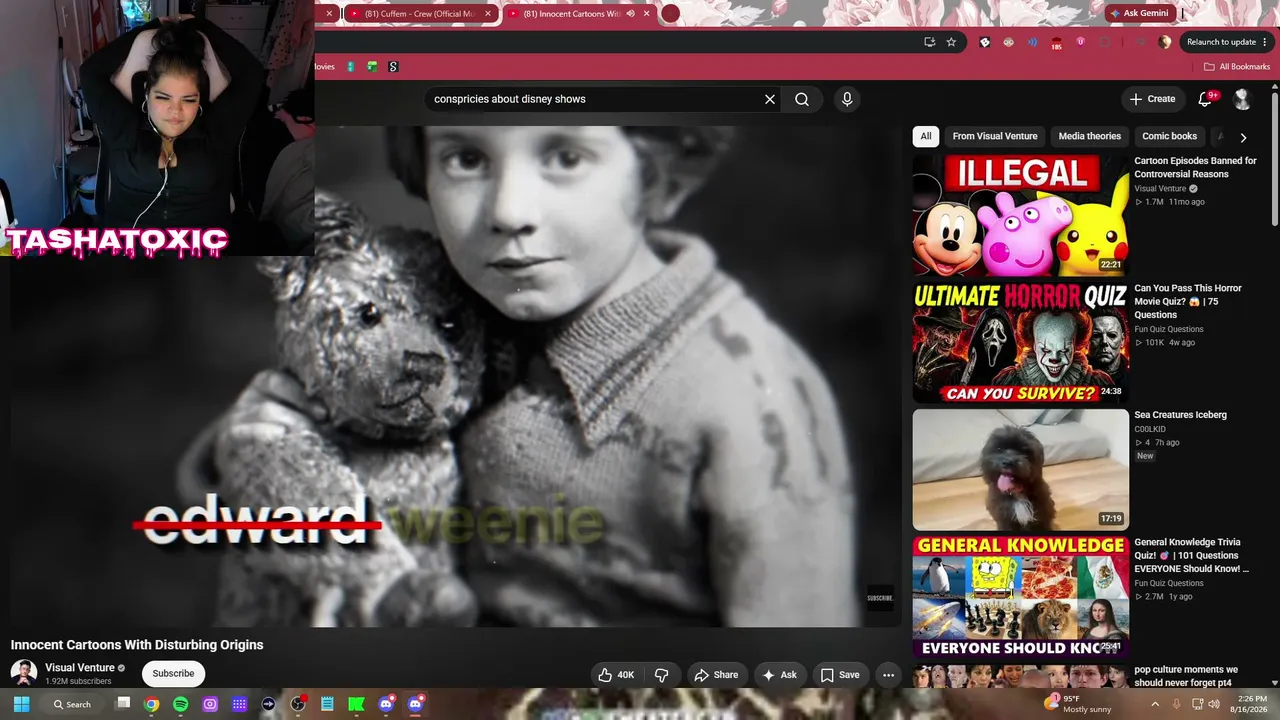
Task: Like the video with 40K likes
Action: click(x=616, y=675)
